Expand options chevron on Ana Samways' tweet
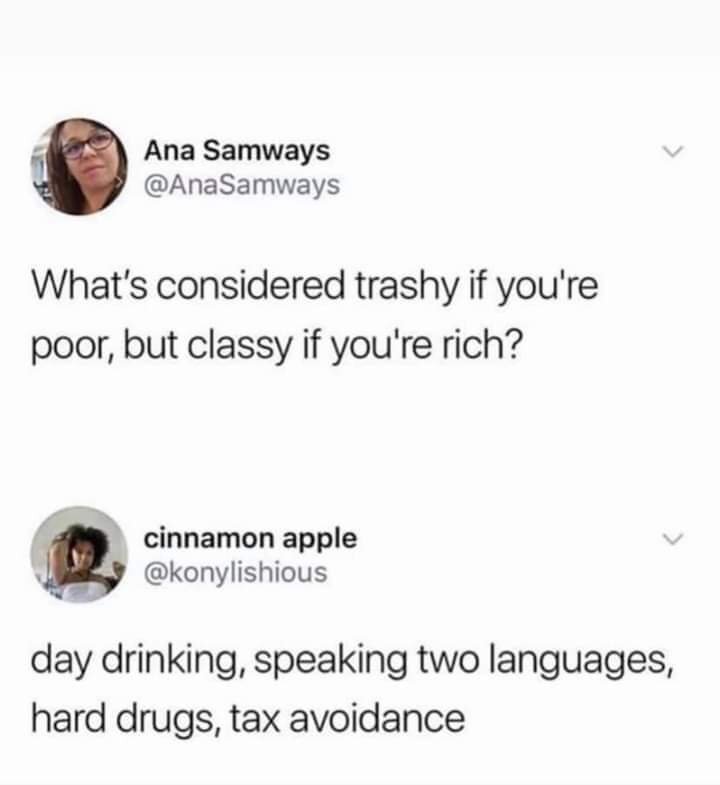 pos(672,151)
